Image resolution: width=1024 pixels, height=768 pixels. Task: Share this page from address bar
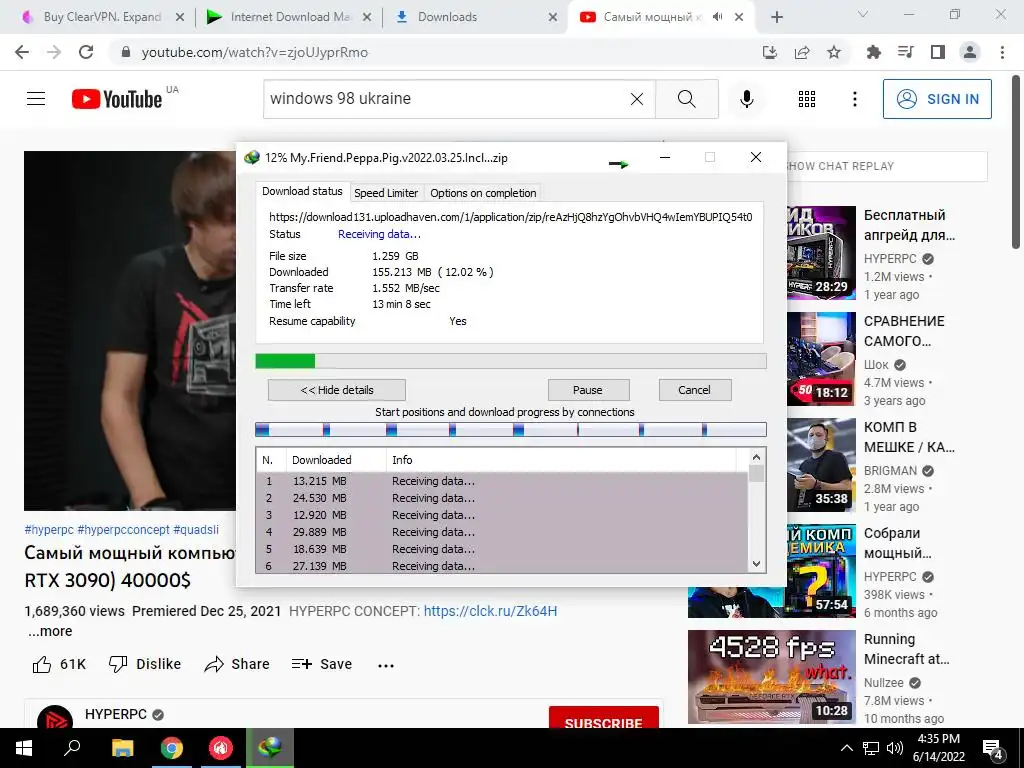click(x=802, y=53)
